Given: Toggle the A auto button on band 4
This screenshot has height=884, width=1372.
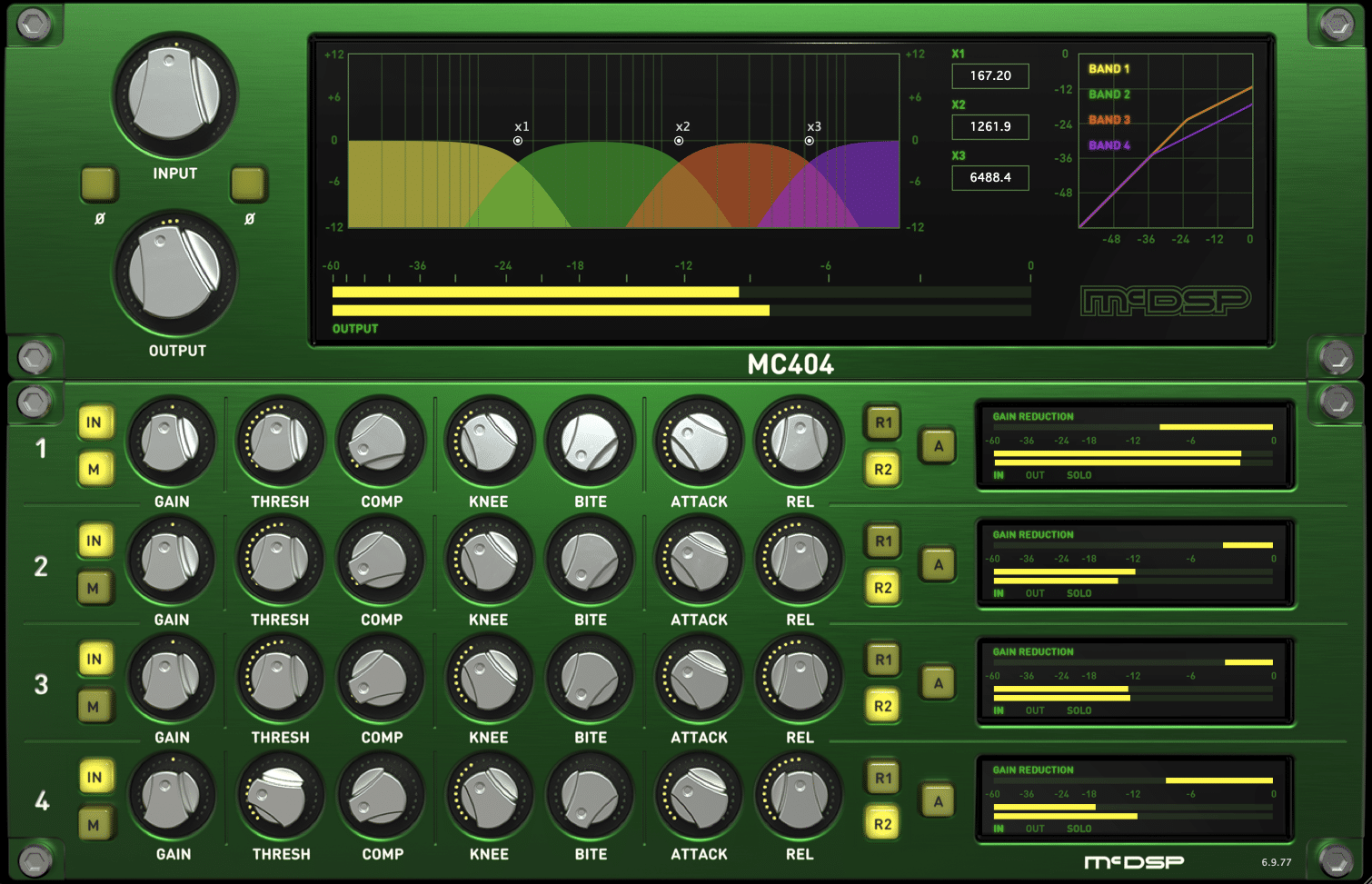Looking at the screenshot, I should (x=939, y=801).
